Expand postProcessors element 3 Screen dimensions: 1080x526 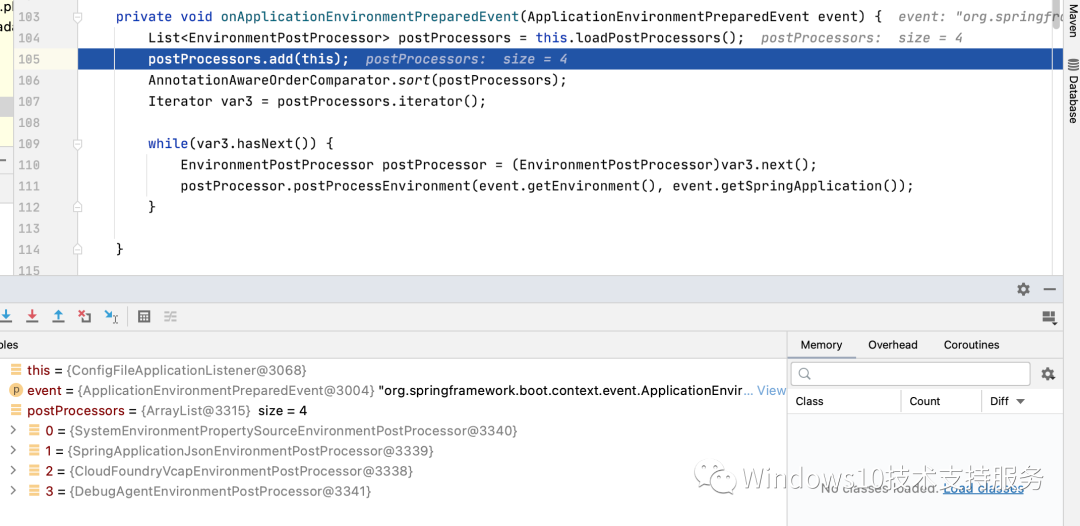12,492
